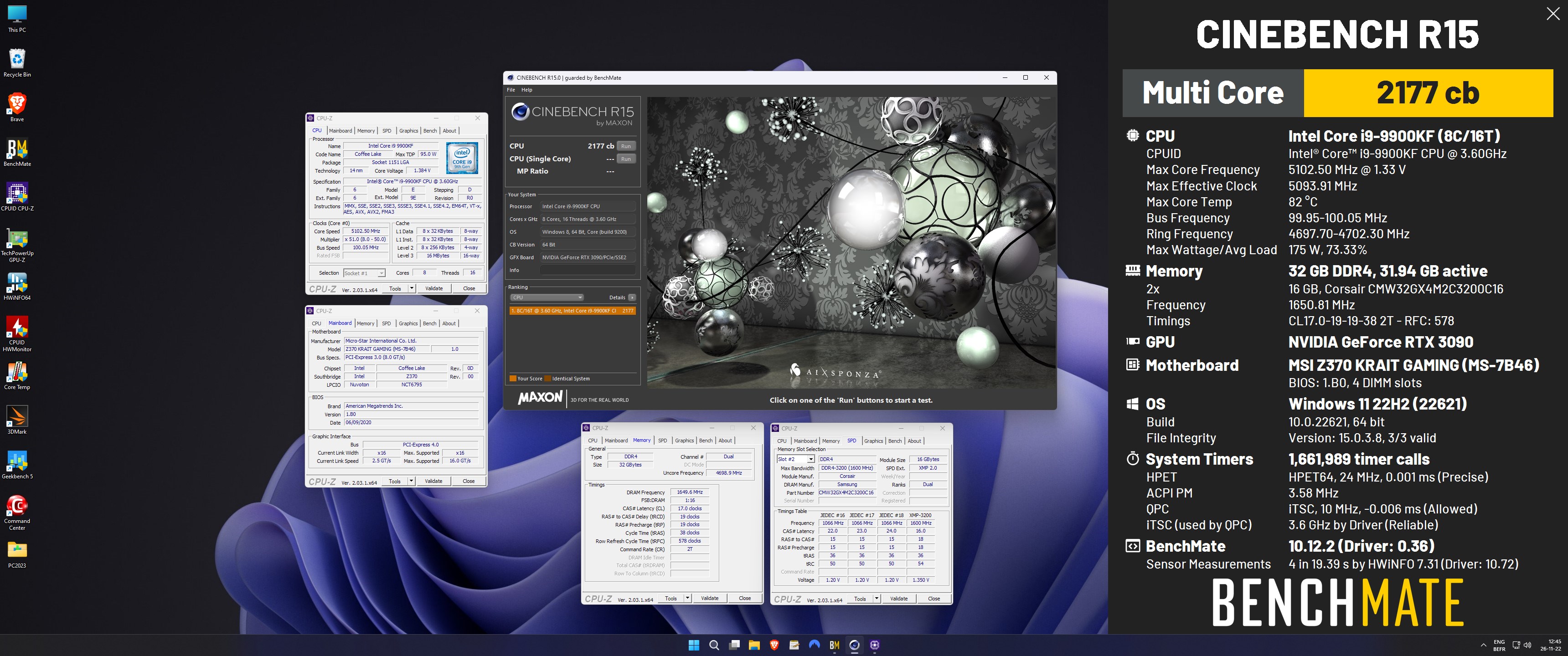Viewport: 1568px width, 656px height.
Task: Open the PC2023 folder on the desktop
Action: point(17,554)
